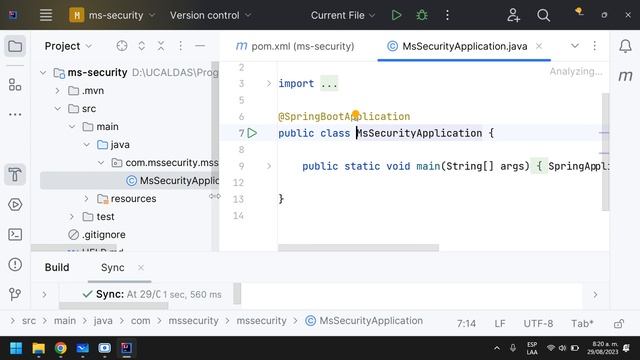Image resolution: width=640 pixels, height=360 pixels.
Task: Open the main hamburger menu
Action: [x=46, y=15]
